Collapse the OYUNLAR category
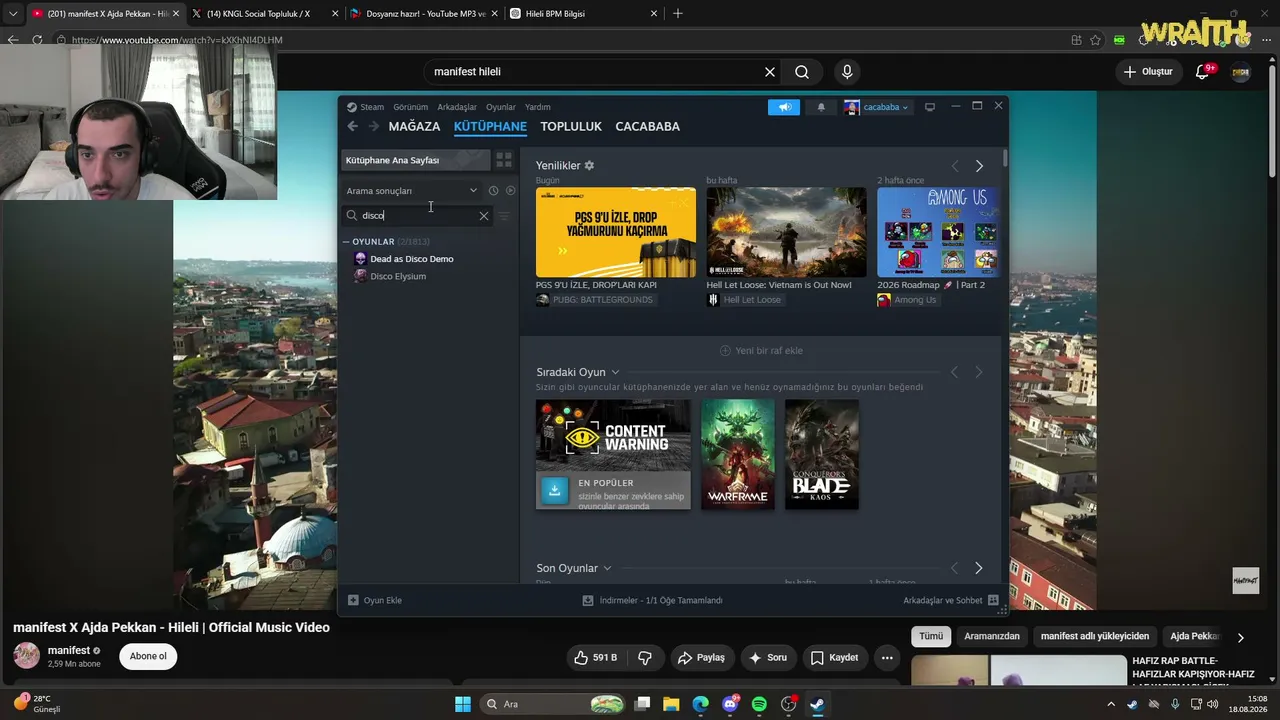Viewport: 1280px width, 720px height. click(346, 242)
